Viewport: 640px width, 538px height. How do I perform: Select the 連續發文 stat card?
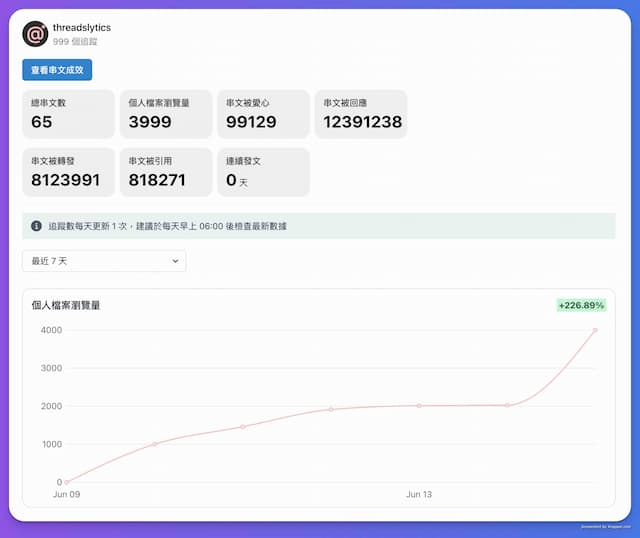[263, 172]
